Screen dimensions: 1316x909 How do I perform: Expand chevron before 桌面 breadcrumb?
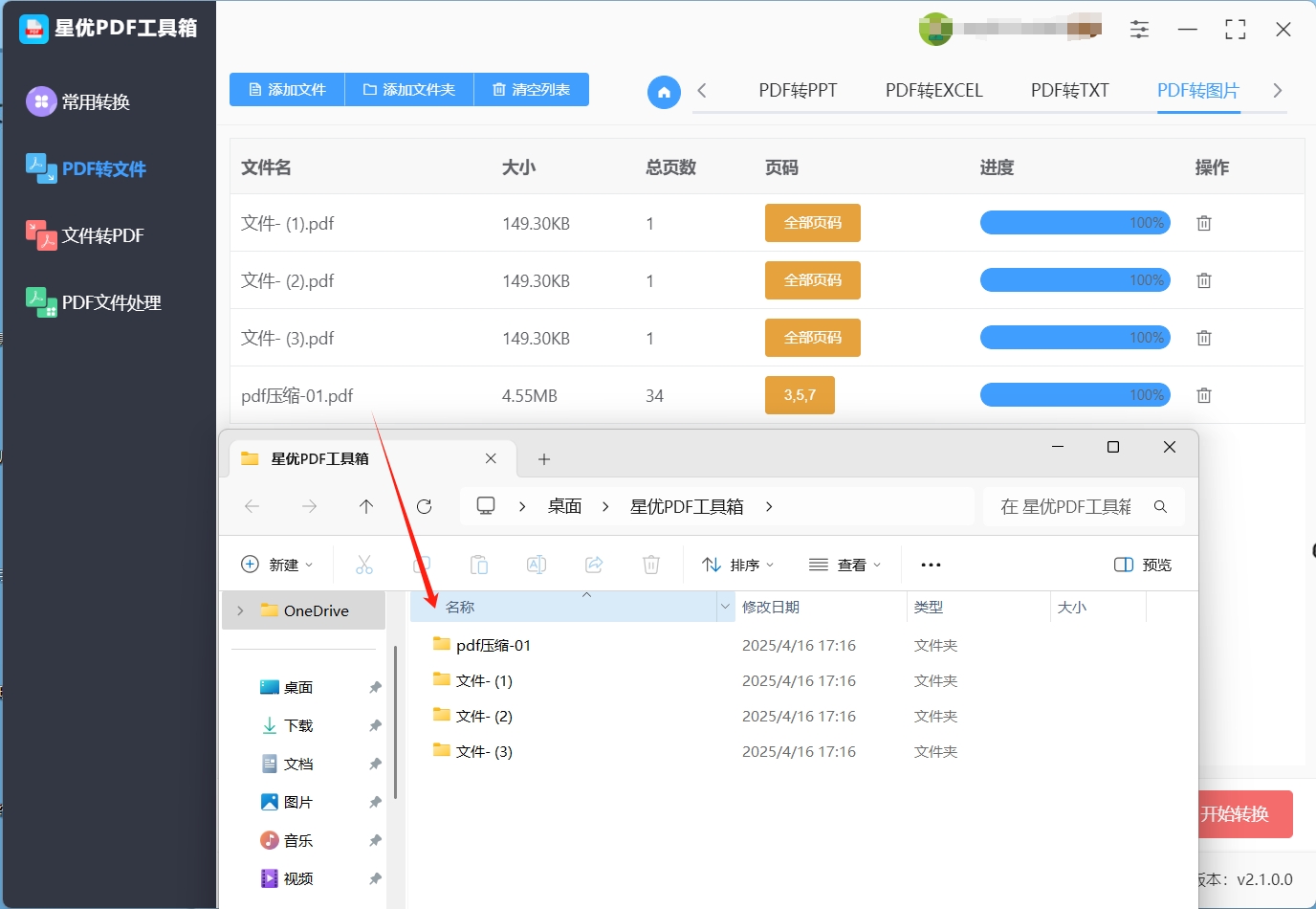click(522, 506)
